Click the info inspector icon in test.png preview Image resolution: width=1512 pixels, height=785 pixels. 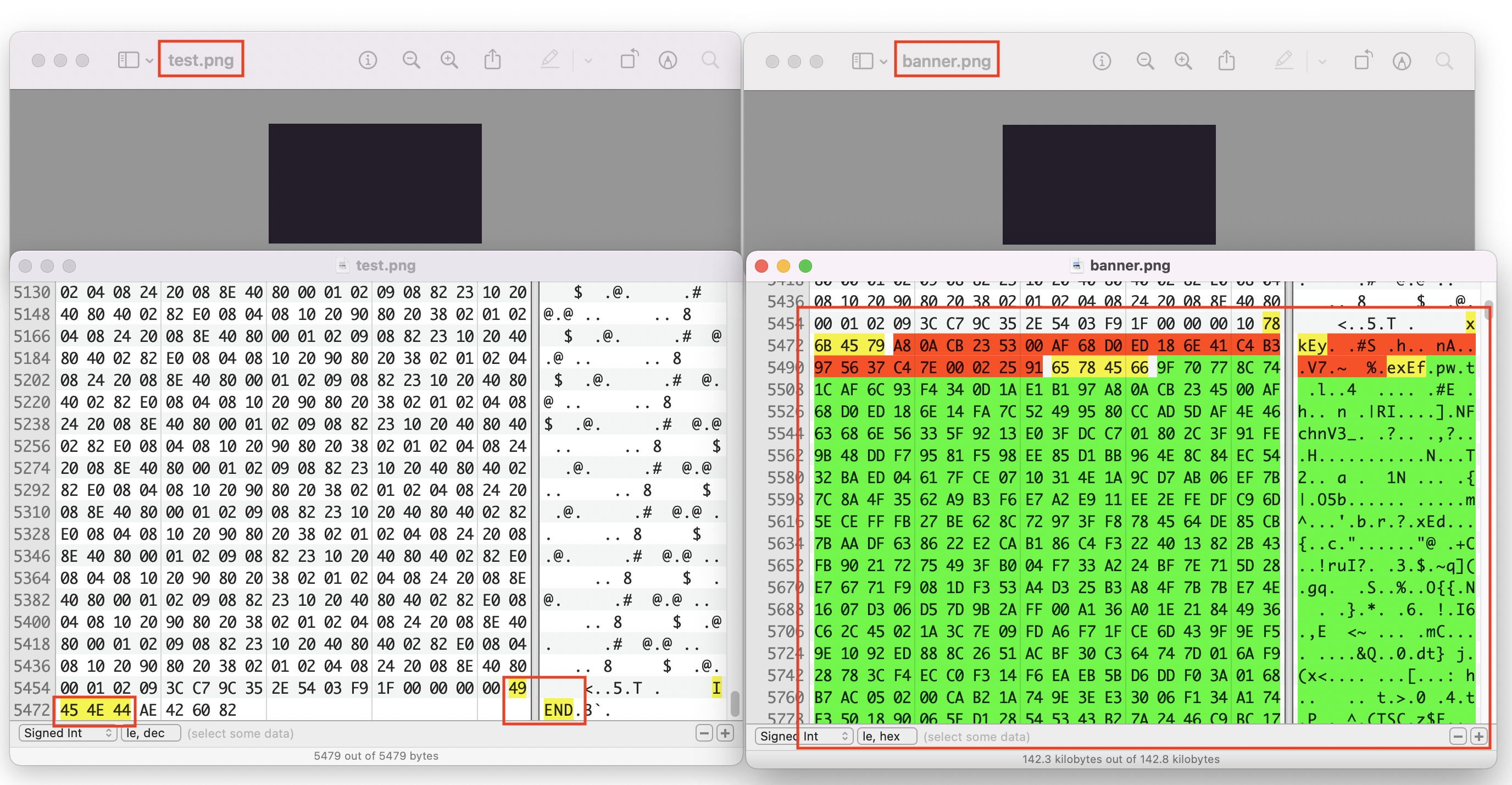368,60
